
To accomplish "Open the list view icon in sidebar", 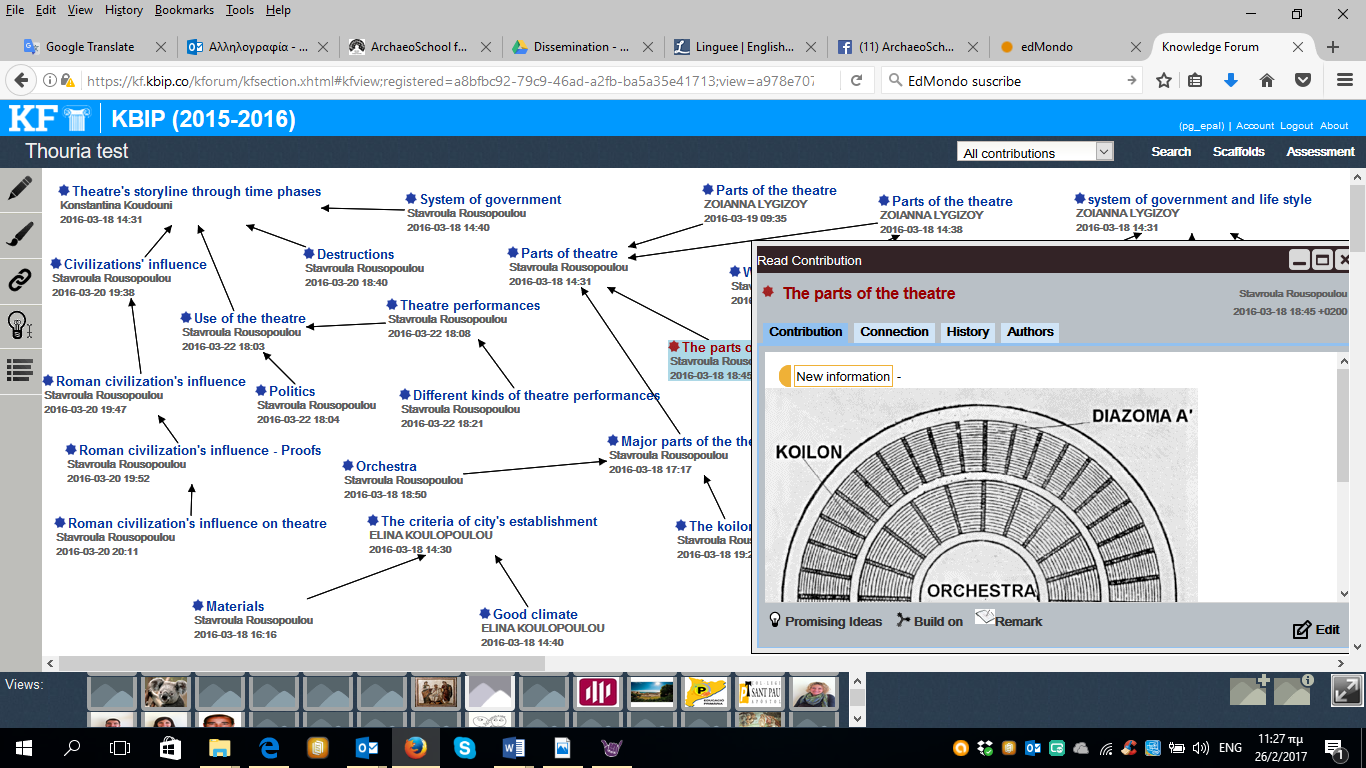I will point(20,369).
